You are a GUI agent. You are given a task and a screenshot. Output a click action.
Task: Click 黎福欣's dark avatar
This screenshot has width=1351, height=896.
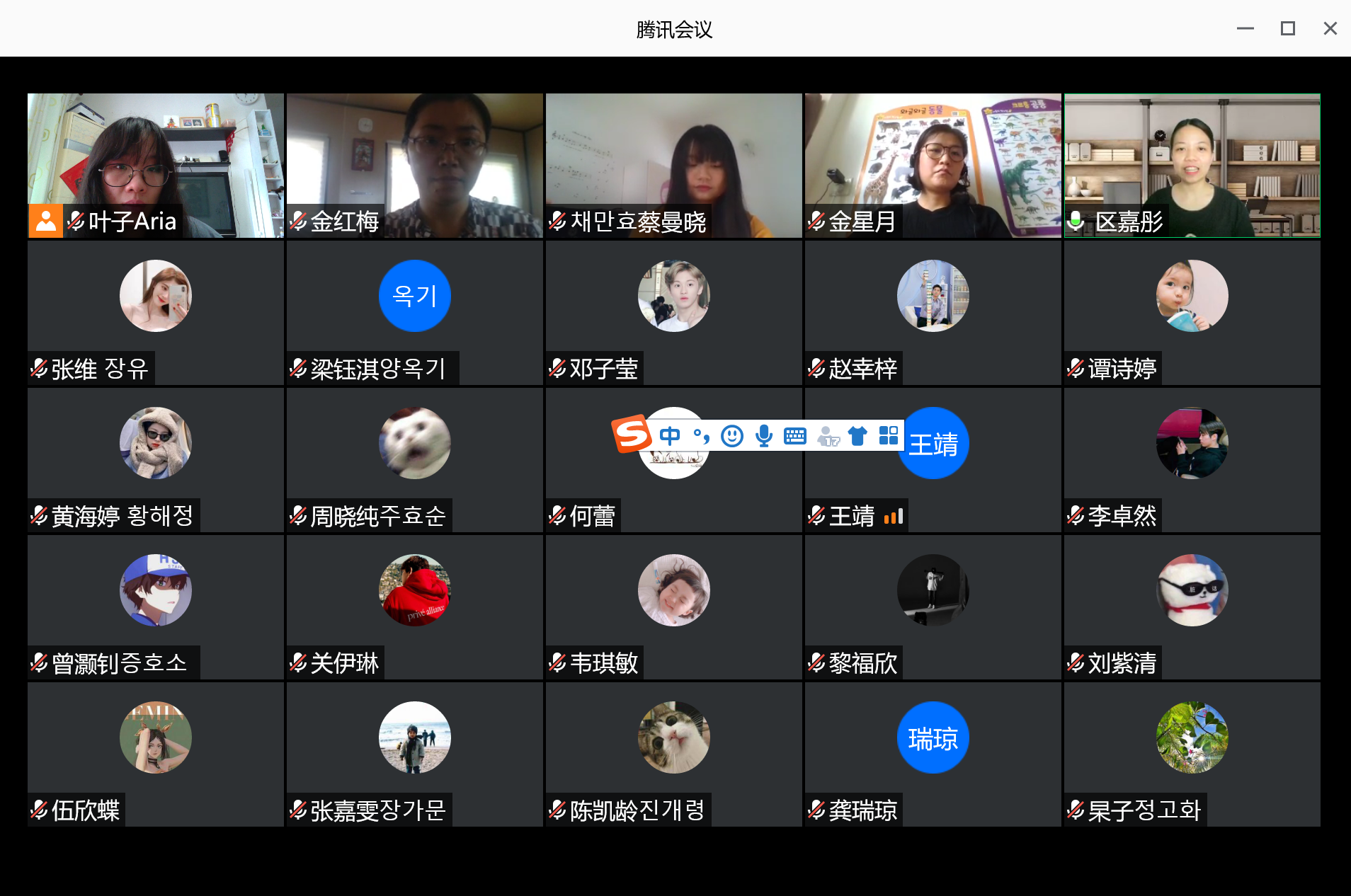[x=933, y=590]
